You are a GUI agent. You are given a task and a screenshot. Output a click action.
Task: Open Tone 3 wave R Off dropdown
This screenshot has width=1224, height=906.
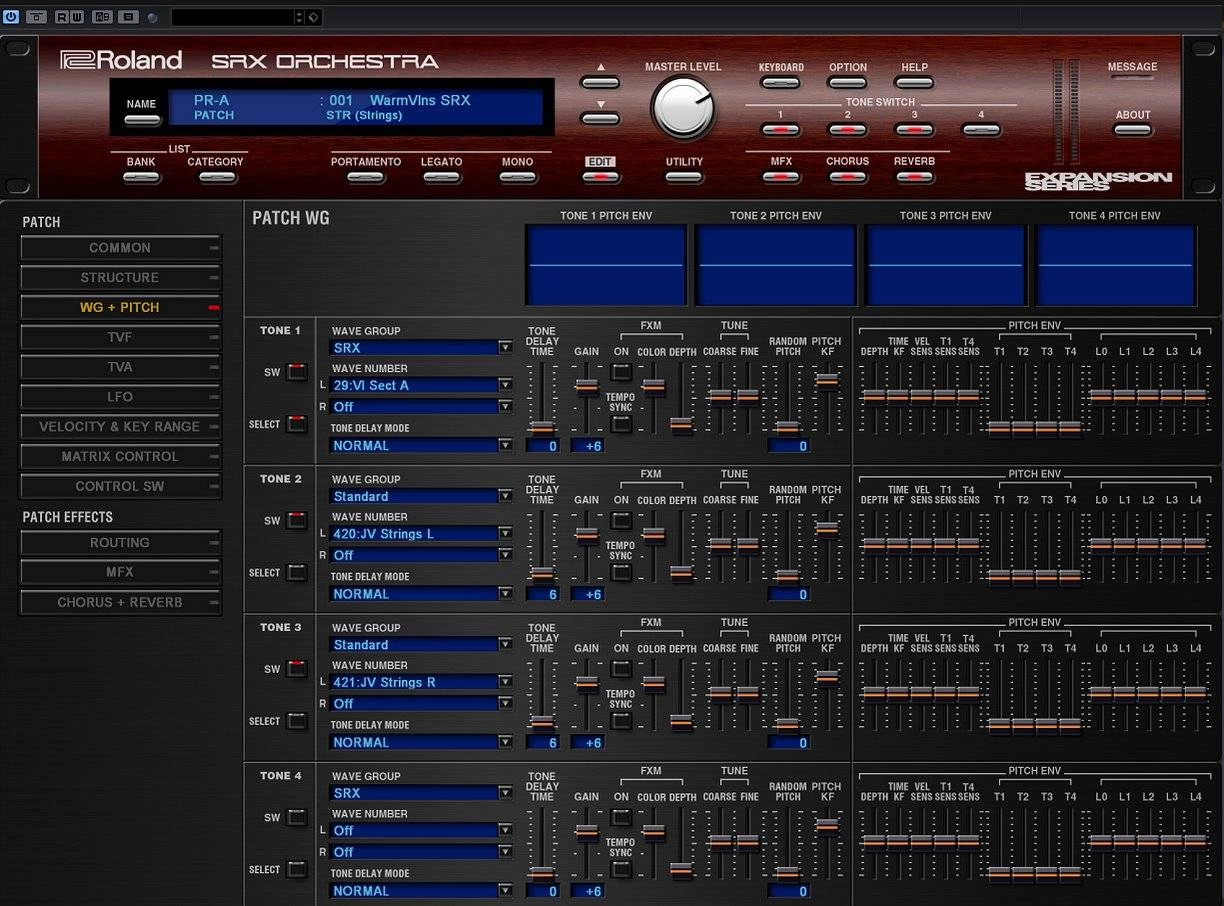[421, 704]
